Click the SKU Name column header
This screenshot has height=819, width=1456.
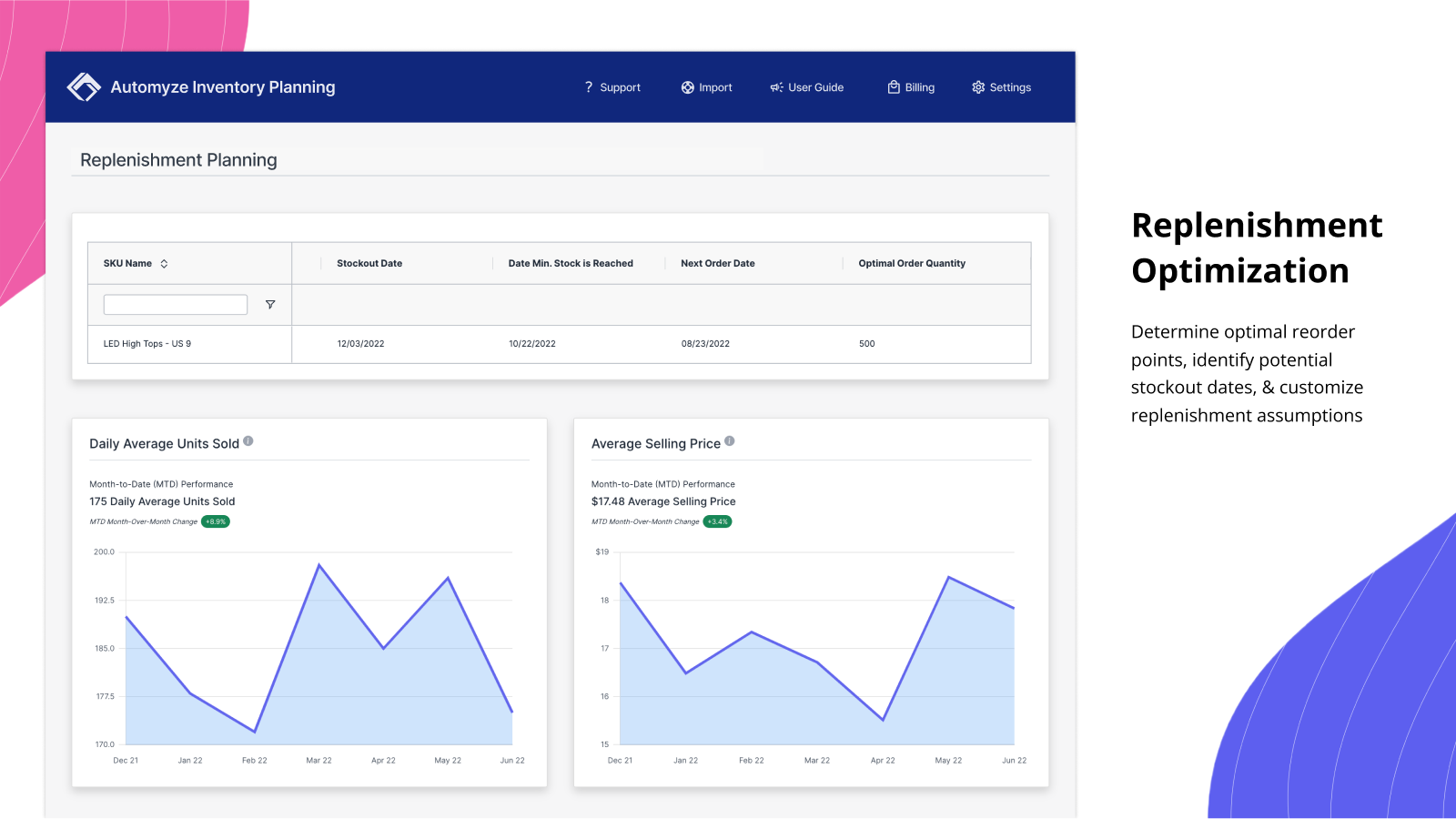(x=127, y=264)
